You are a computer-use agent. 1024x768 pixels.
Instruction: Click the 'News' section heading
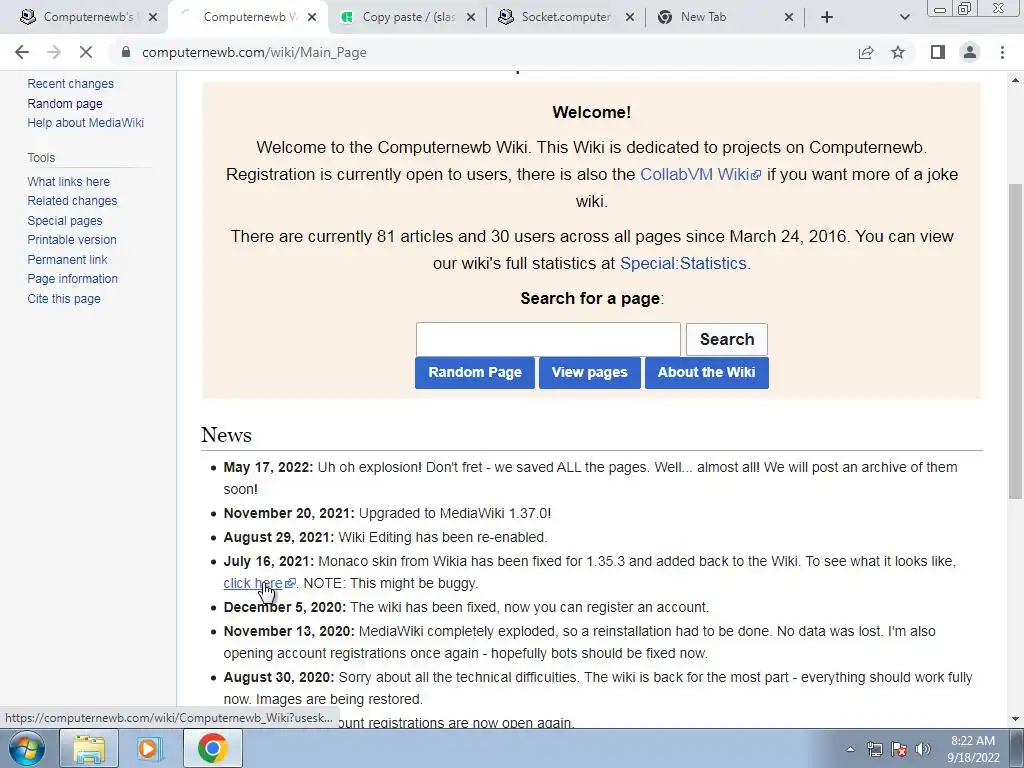[x=226, y=435]
